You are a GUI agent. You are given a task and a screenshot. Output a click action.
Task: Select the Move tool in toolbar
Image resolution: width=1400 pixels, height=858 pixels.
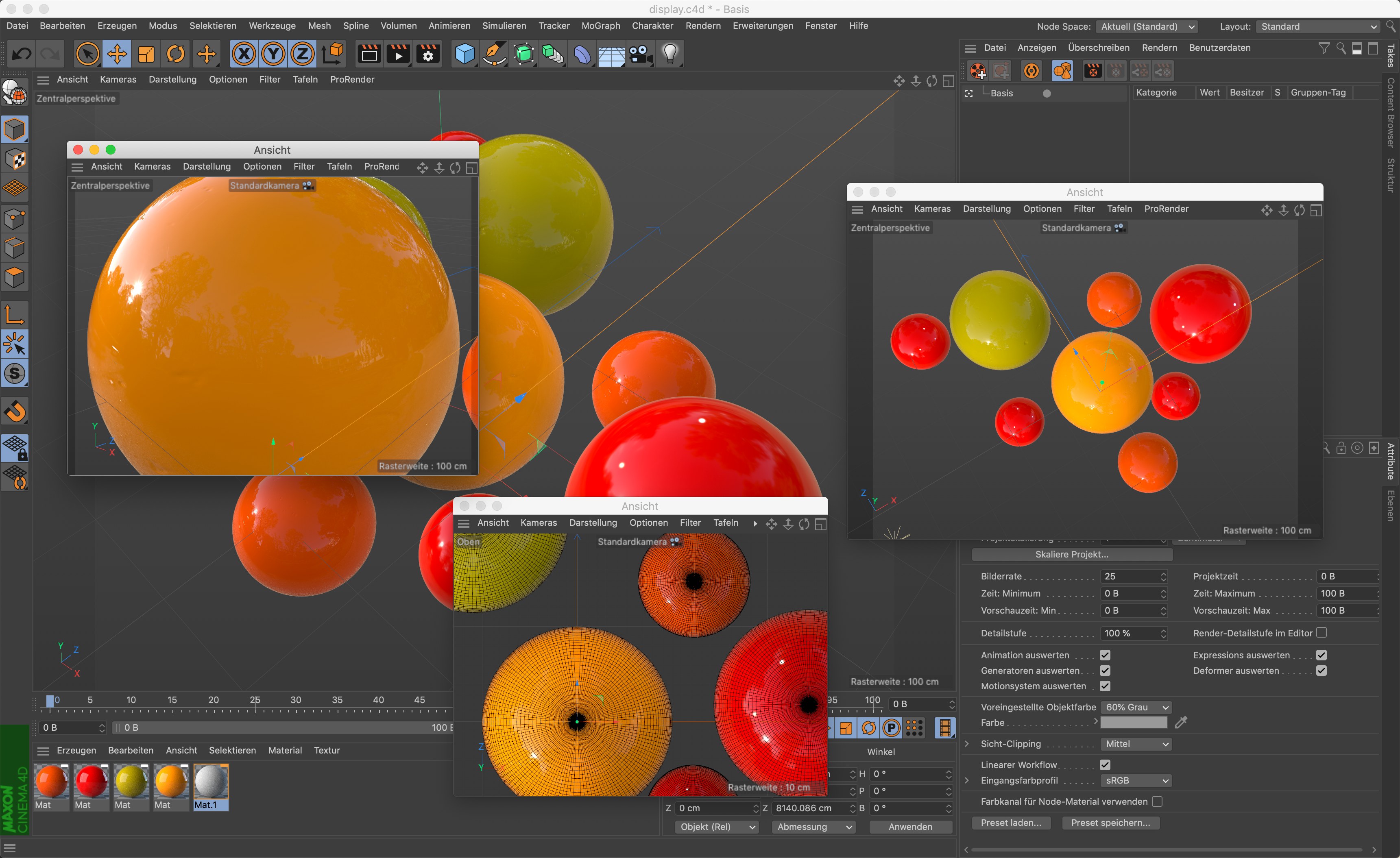(117, 54)
